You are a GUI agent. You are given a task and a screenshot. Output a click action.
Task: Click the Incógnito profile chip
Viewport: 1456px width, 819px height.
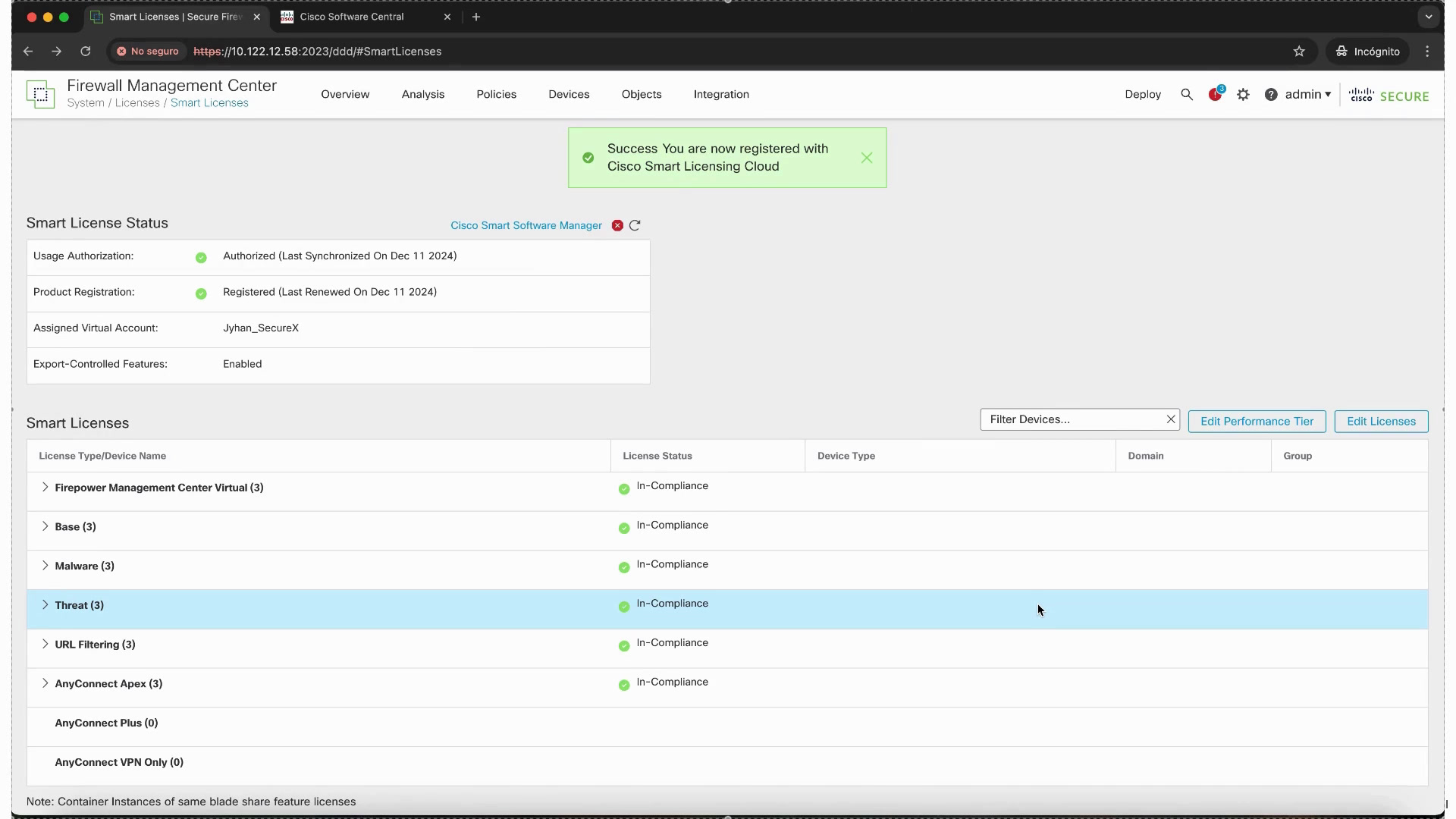1367,51
